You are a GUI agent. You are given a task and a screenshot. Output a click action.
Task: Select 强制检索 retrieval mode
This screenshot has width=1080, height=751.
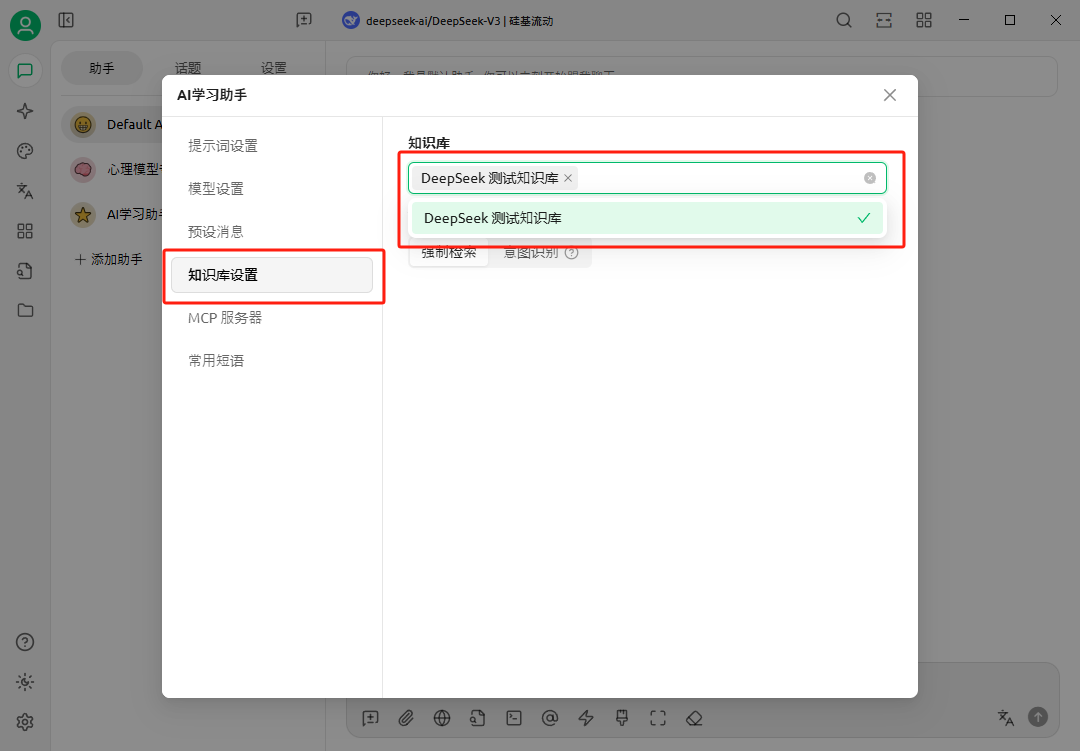(449, 253)
